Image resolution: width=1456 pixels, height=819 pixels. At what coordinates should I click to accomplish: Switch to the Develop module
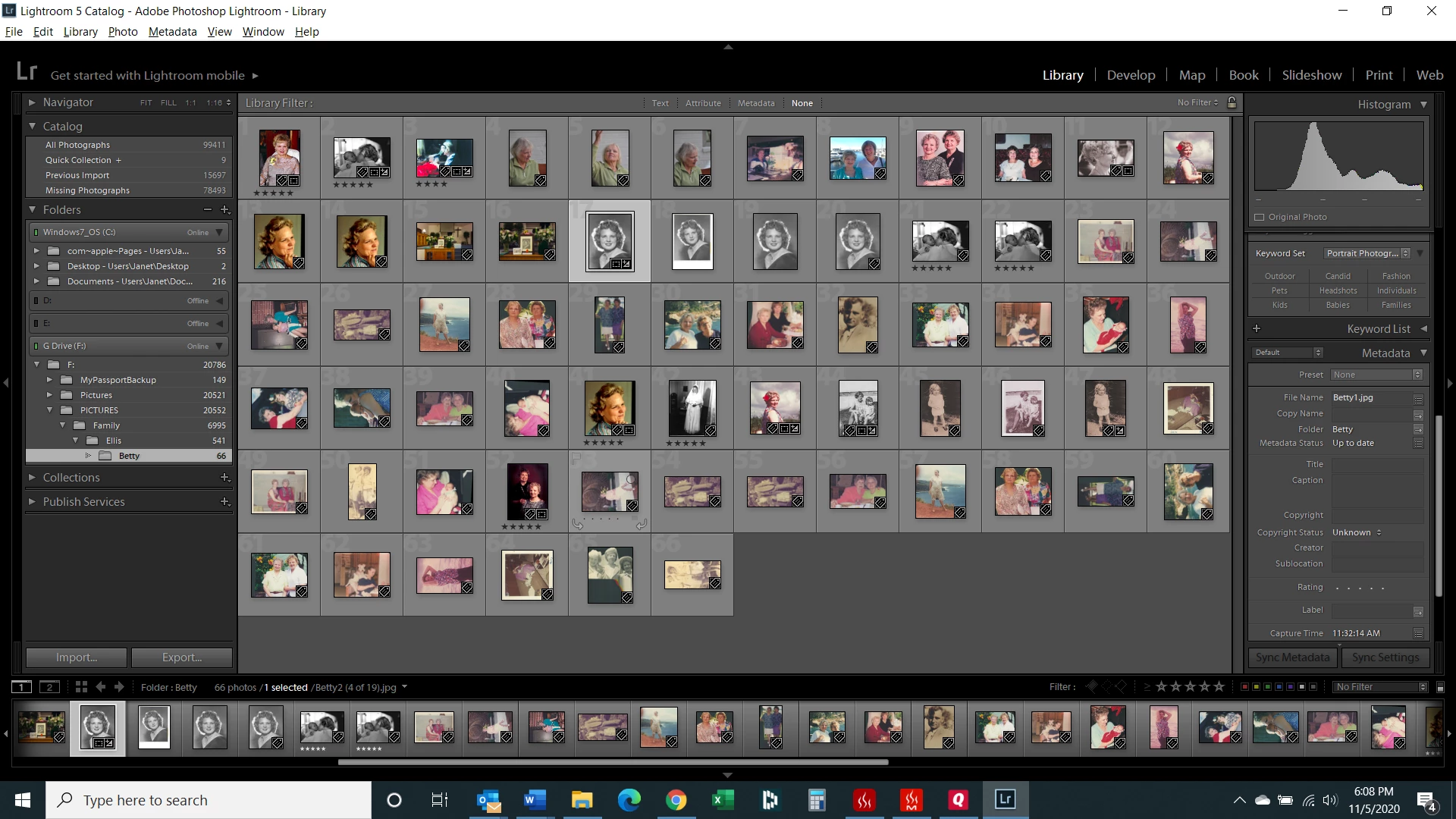click(x=1131, y=75)
